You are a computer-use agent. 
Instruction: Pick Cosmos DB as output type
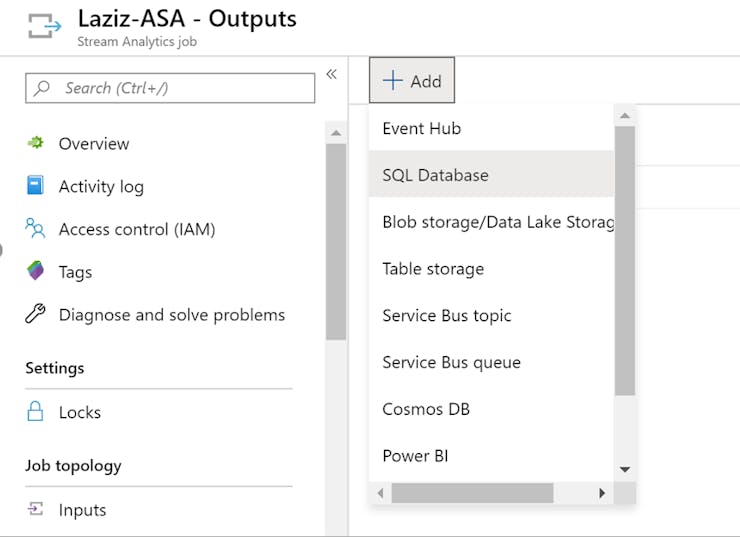tap(426, 409)
